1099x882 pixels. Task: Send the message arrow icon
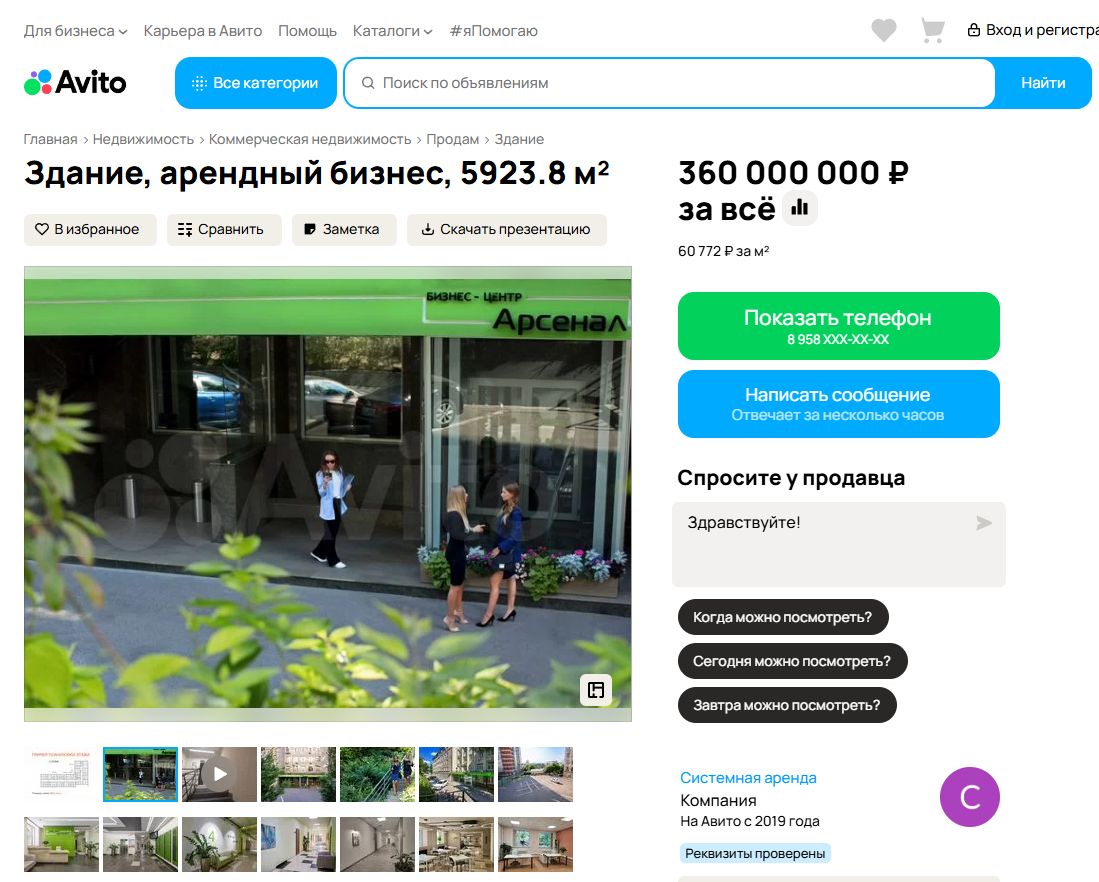point(983,523)
